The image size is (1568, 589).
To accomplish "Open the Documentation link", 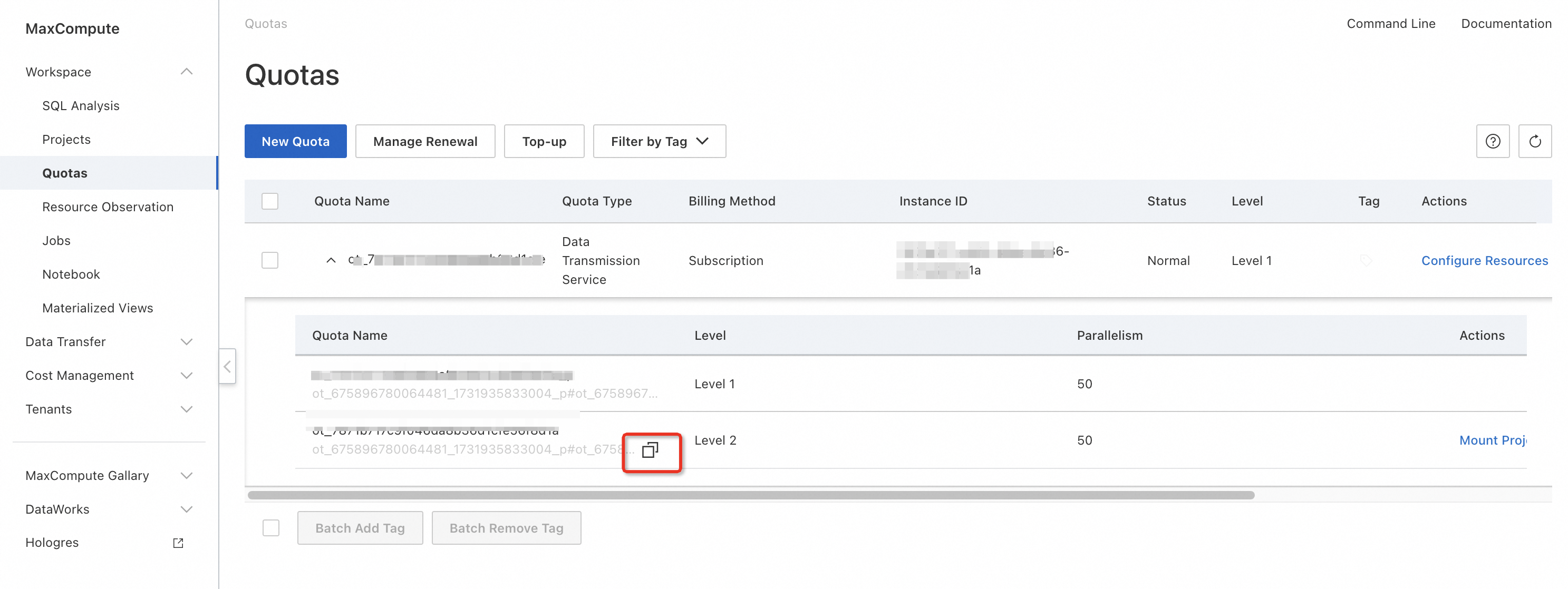I will 1506,24.
